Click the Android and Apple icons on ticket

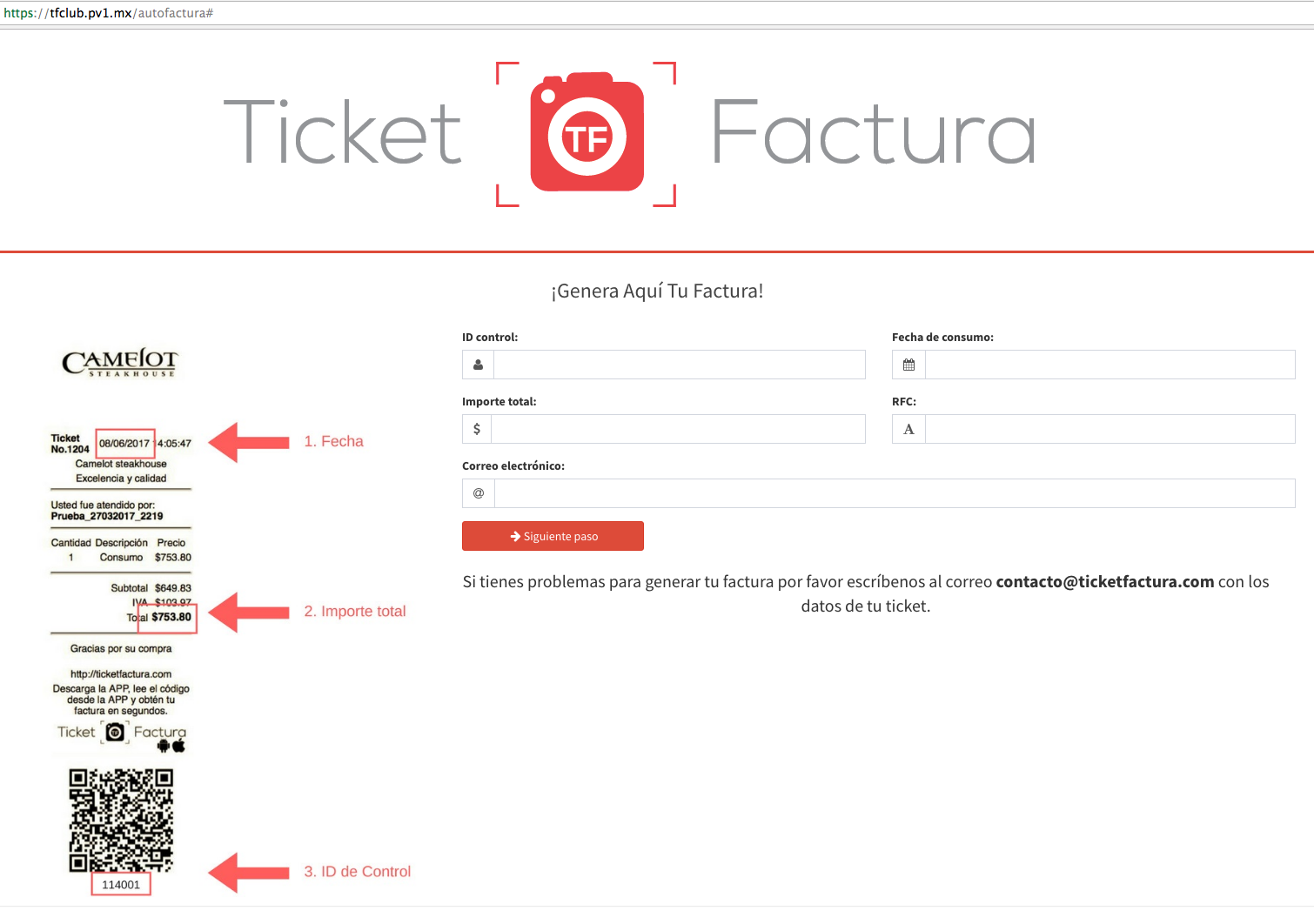(171, 746)
